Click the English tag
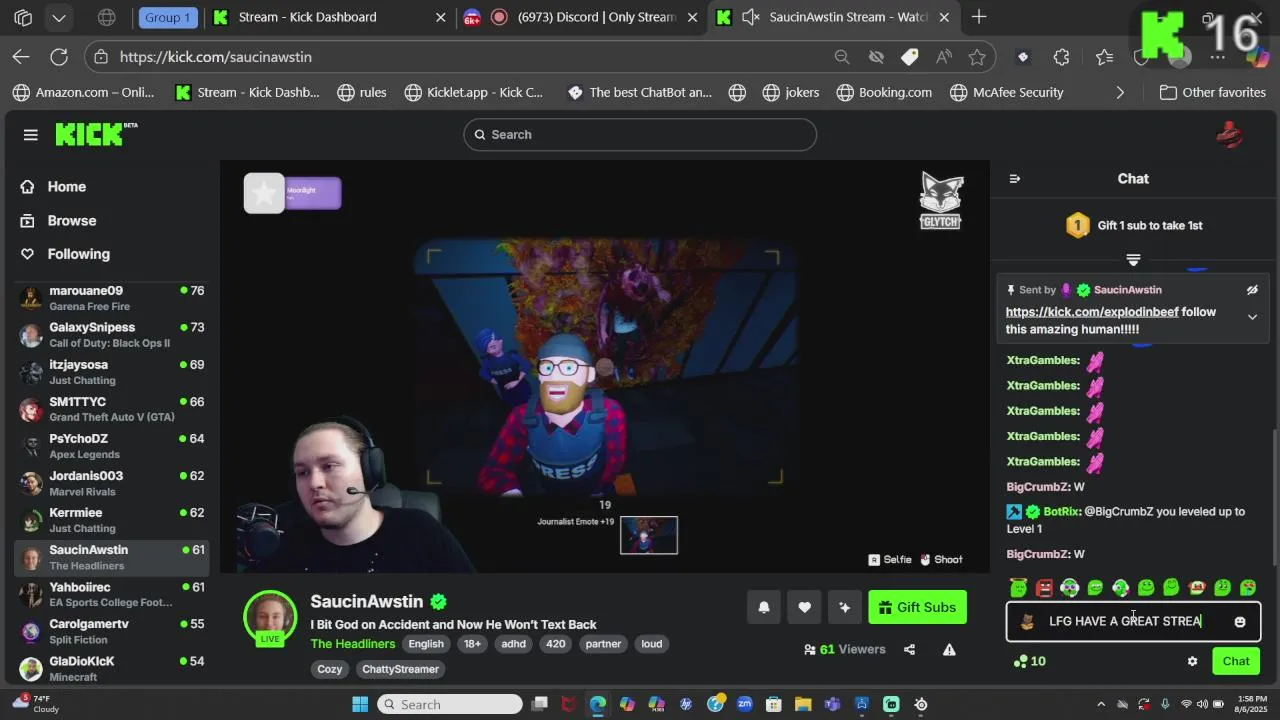This screenshot has width=1280, height=720. pyautogui.click(x=426, y=644)
